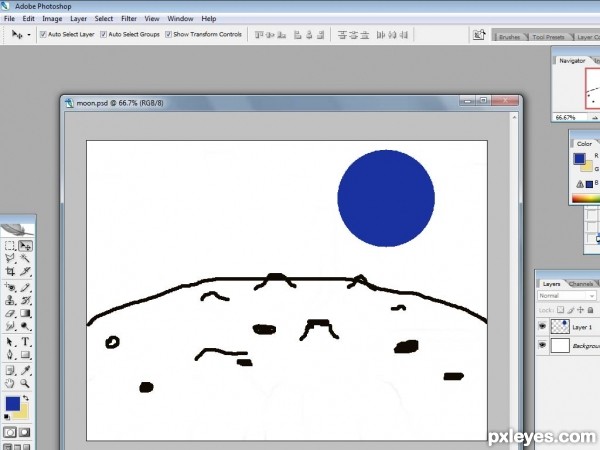
Task: Select the Rectangle shape tool
Action: 25,355
